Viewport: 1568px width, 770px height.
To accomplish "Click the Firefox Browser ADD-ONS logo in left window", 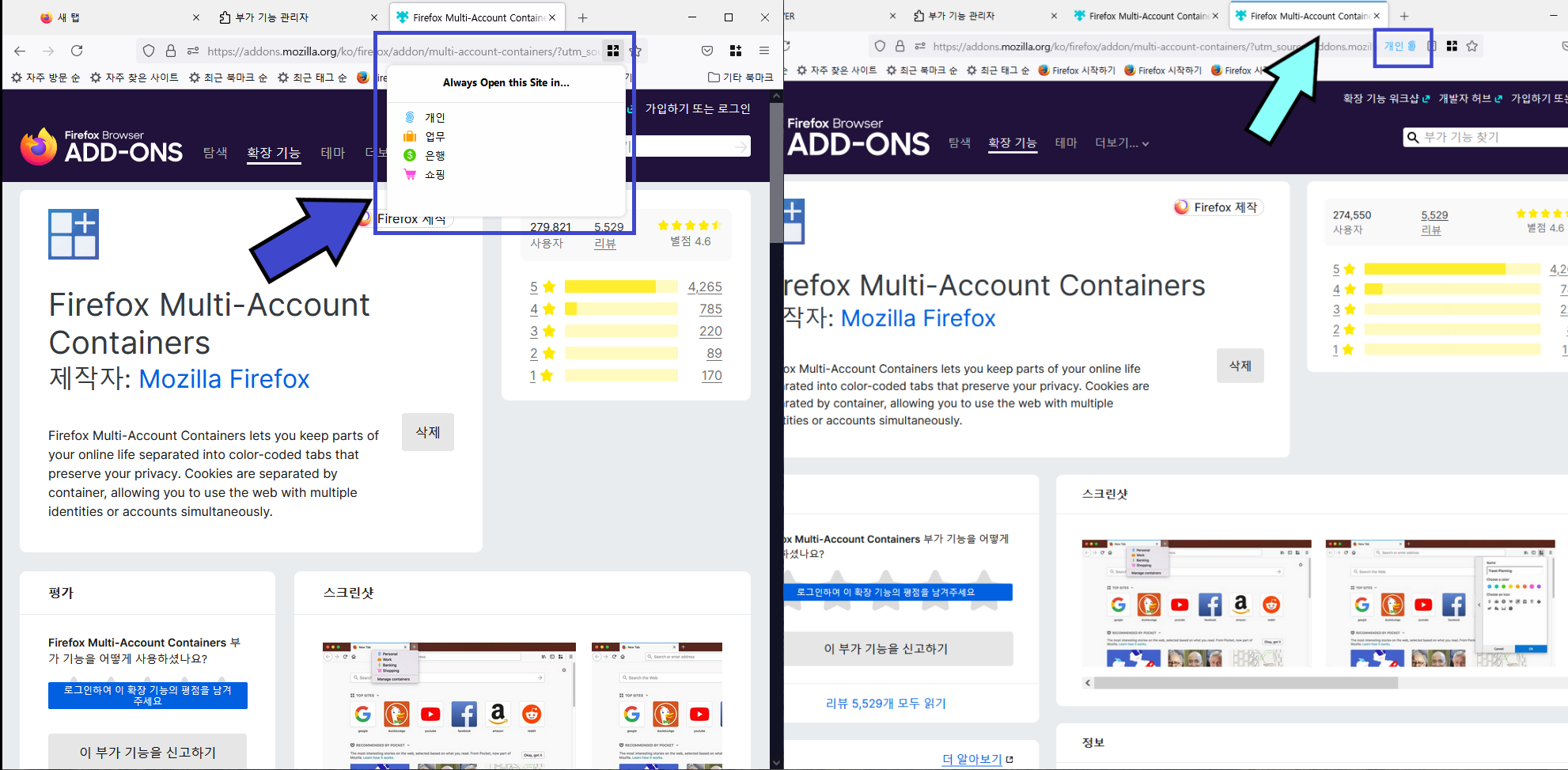I will pyautogui.click(x=101, y=146).
